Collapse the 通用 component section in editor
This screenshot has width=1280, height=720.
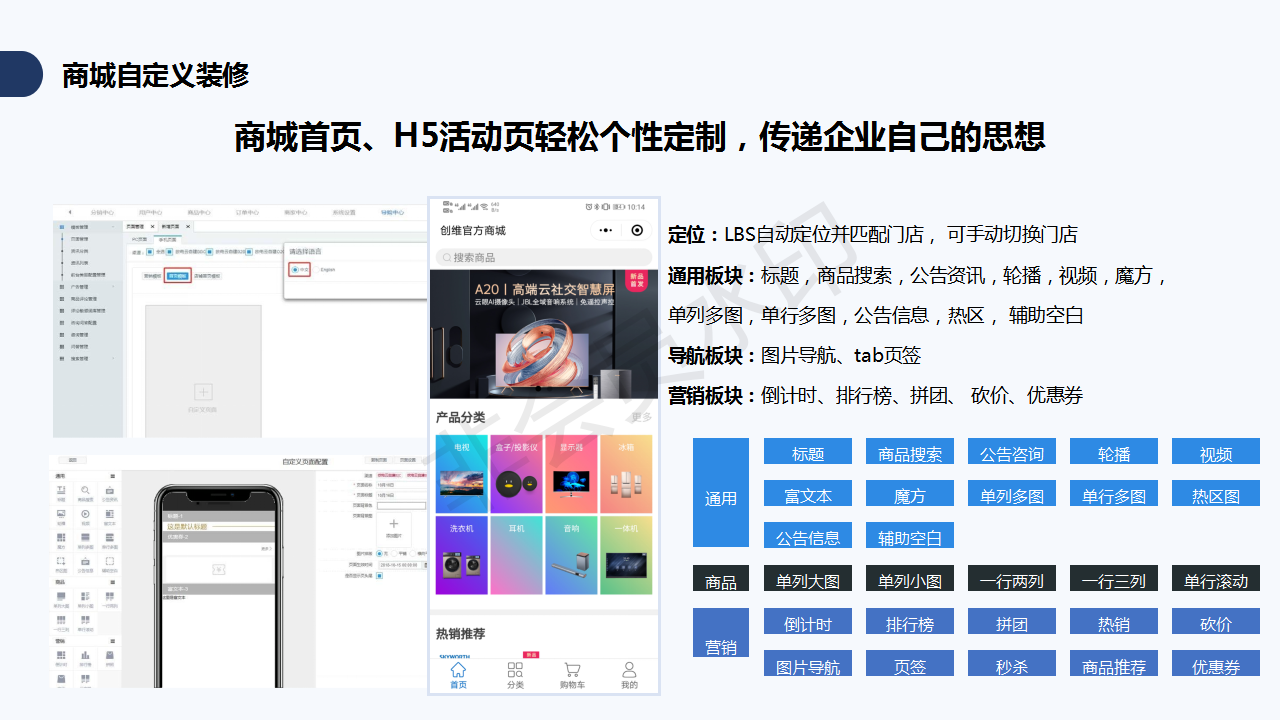click(x=112, y=476)
